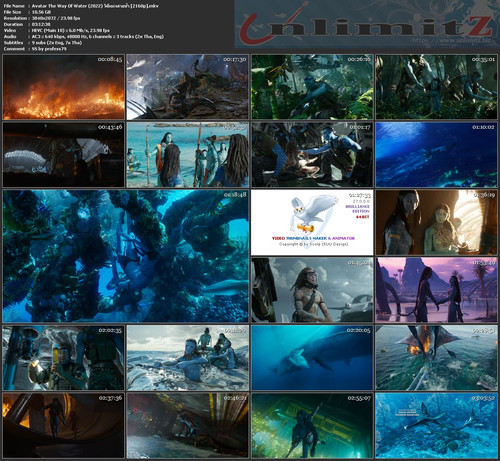Open the purple sunset hand-holding thumbnail
500x461 pixels.
(x=436, y=290)
